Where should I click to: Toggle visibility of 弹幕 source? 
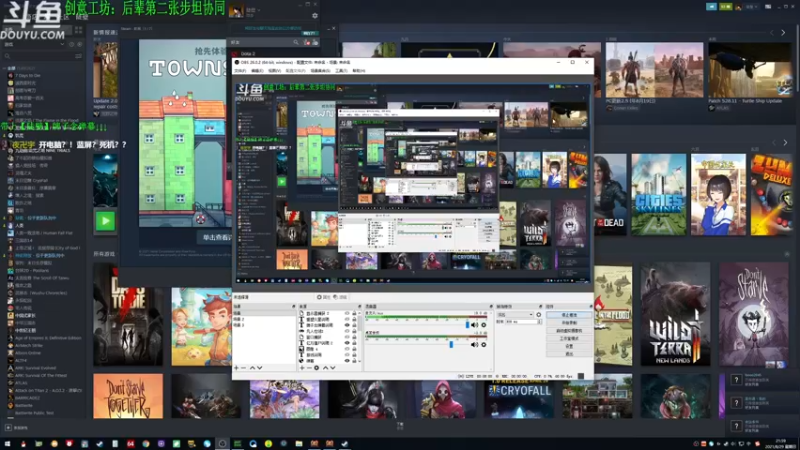tap(347, 360)
